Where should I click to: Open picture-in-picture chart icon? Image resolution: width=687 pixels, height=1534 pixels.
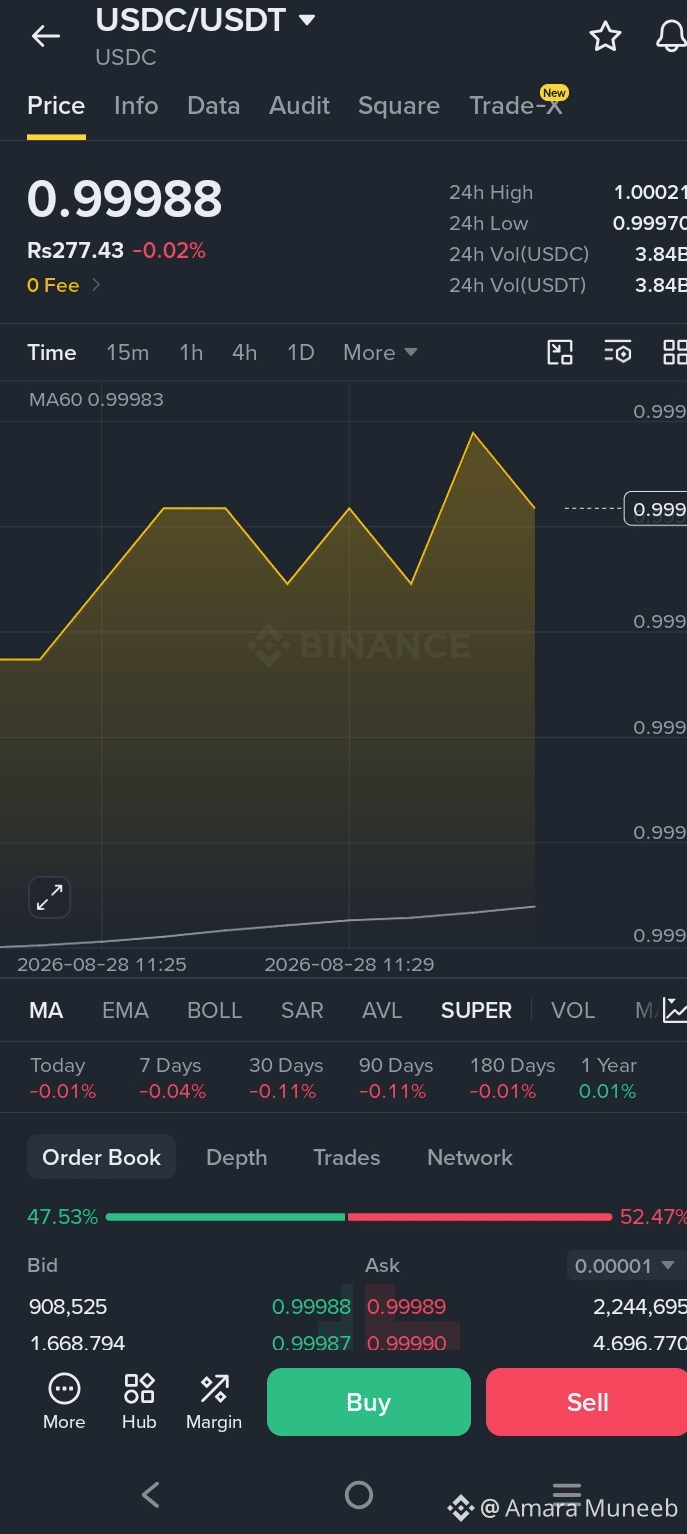[x=560, y=352]
